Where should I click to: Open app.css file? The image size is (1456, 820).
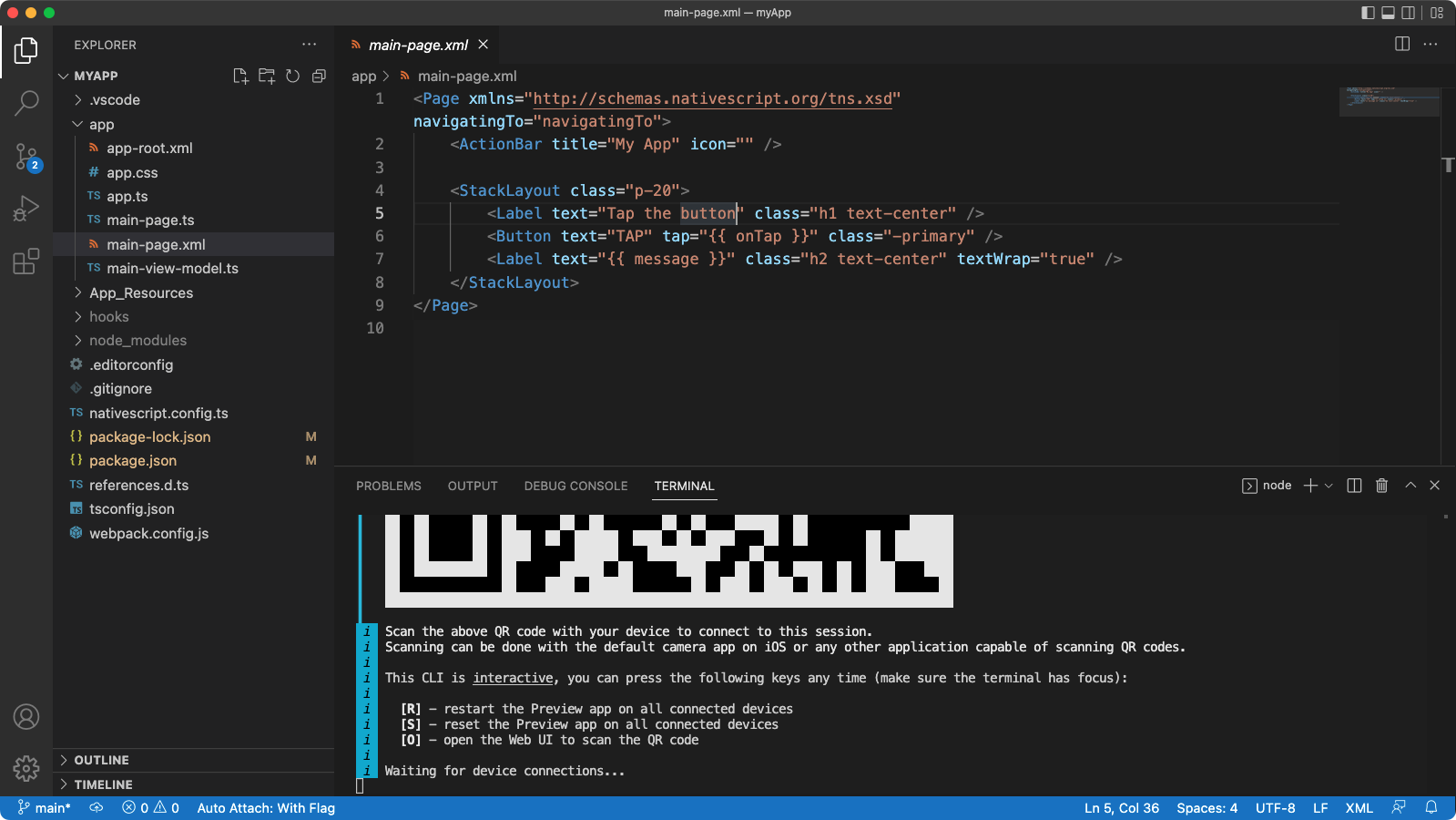(x=194, y=172)
